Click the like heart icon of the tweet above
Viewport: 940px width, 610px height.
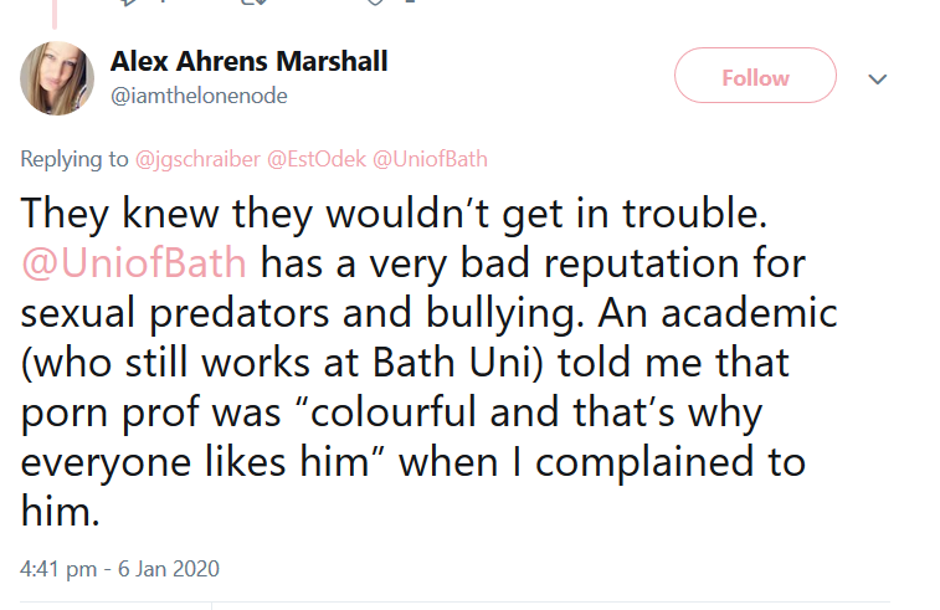coord(376,2)
